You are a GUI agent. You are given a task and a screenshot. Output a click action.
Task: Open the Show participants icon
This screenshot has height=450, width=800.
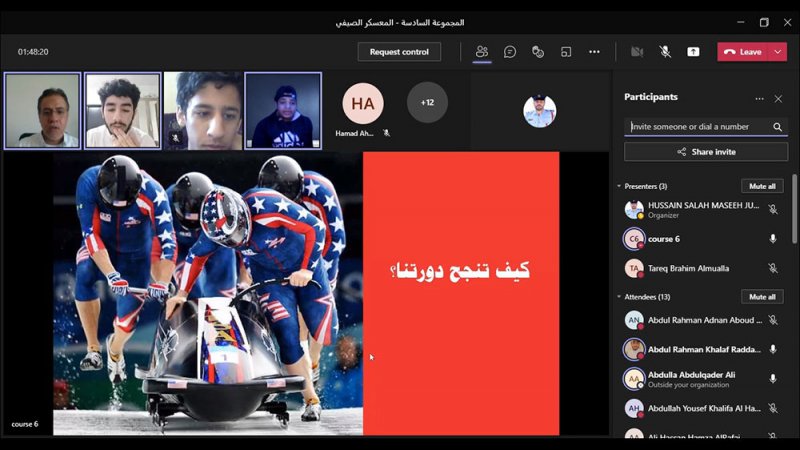click(482, 52)
